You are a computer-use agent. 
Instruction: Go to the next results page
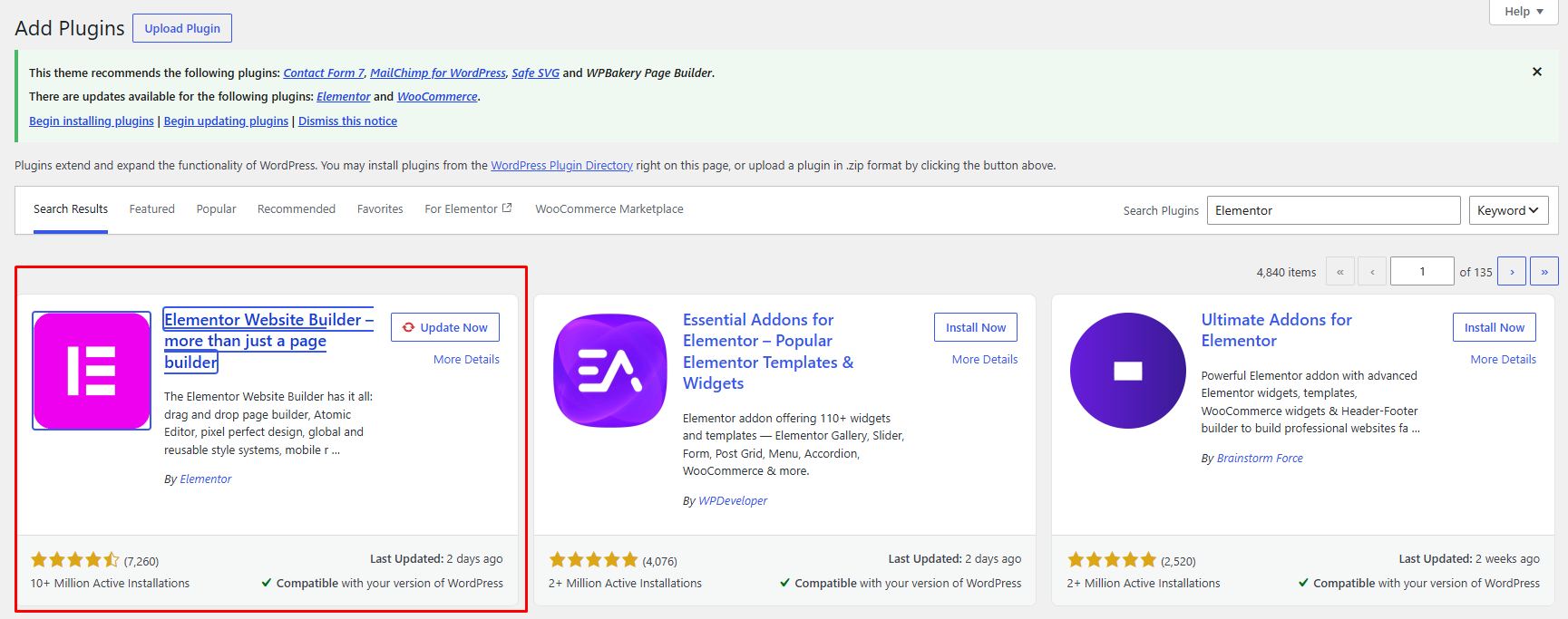point(1512,271)
